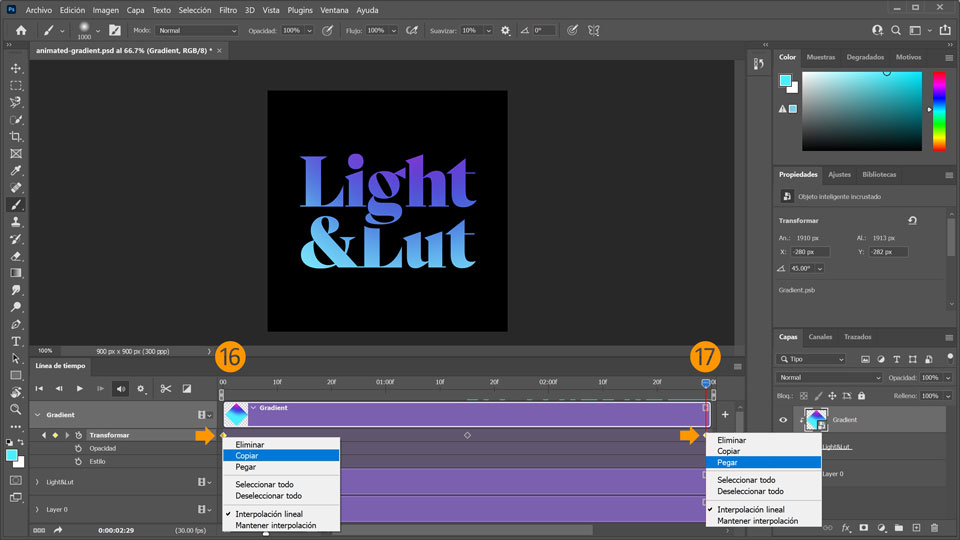Select the Move tool
Image resolution: width=960 pixels, height=540 pixels.
point(16,68)
